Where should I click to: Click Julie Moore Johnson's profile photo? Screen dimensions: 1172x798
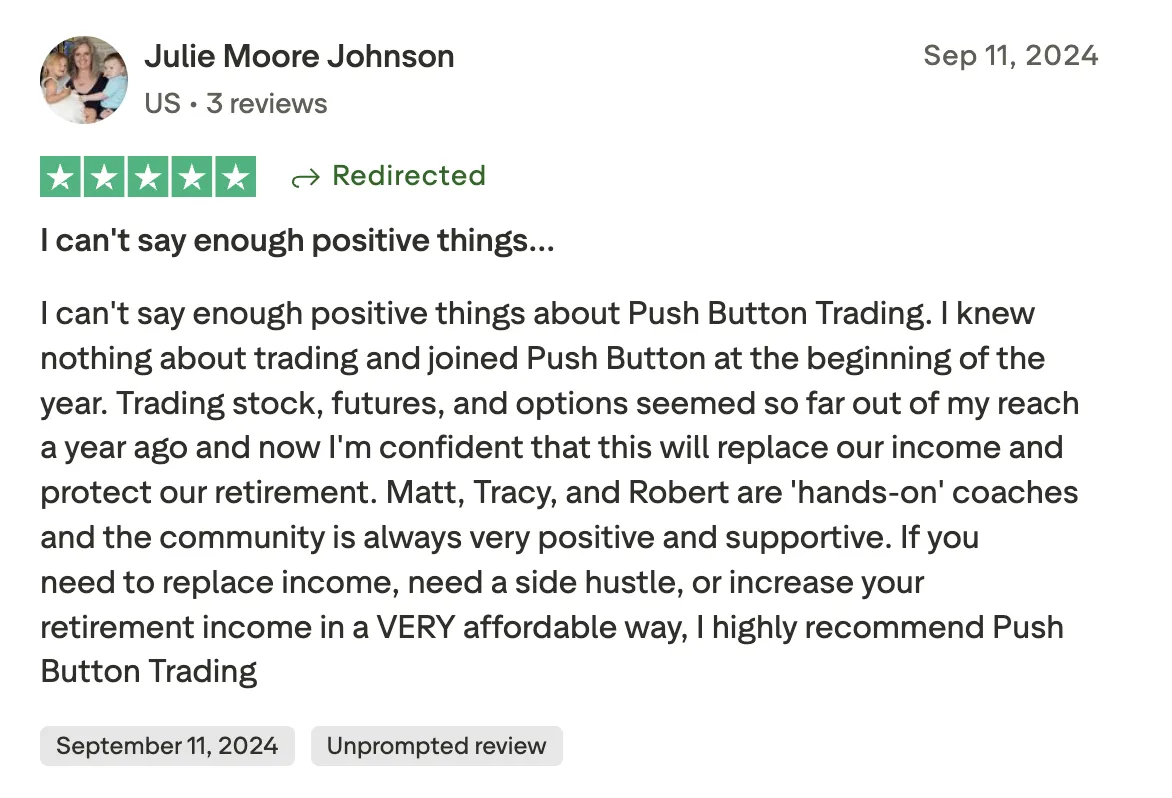click(84, 80)
